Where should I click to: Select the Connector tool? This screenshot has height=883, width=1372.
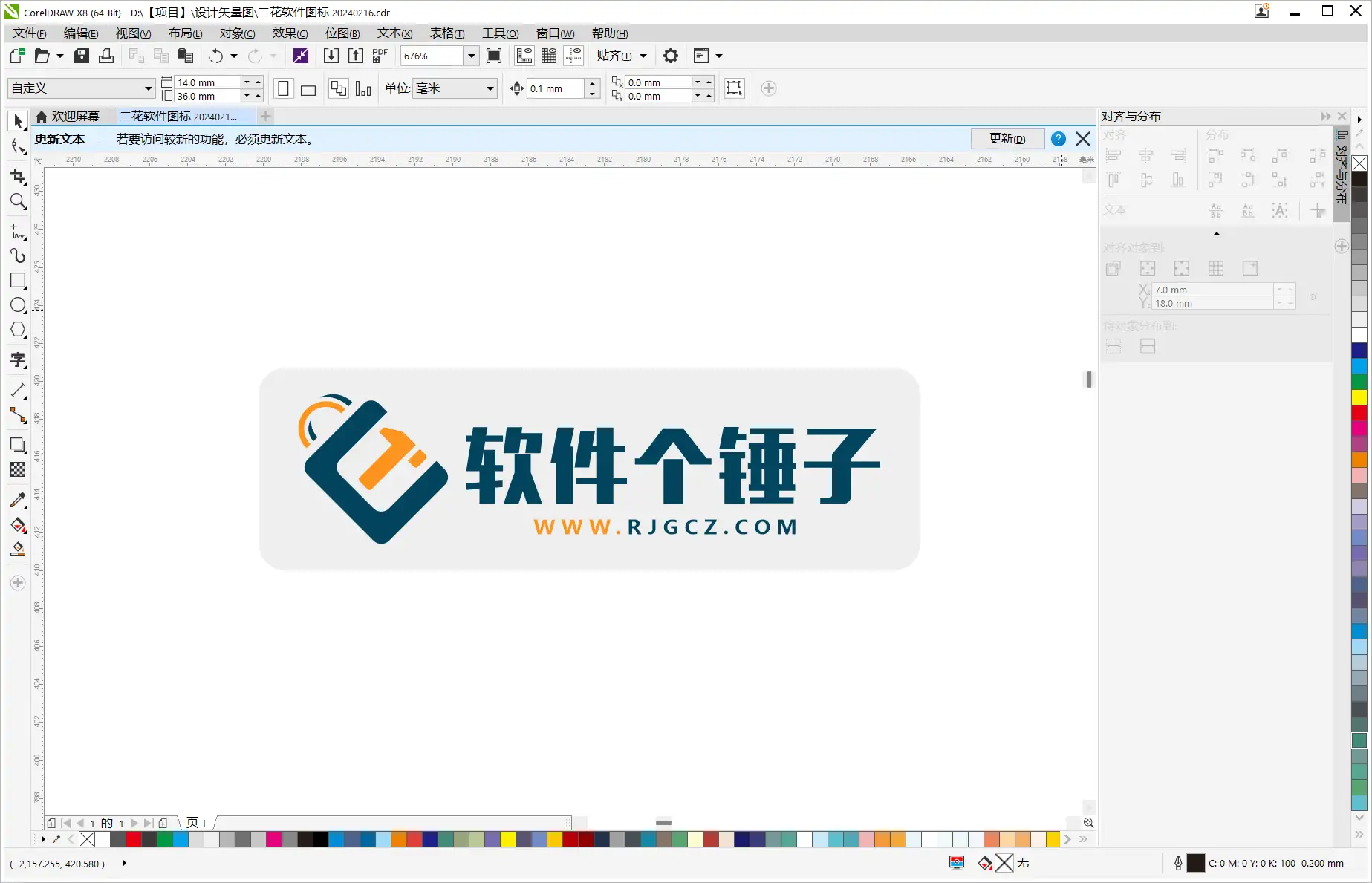[x=18, y=415]
